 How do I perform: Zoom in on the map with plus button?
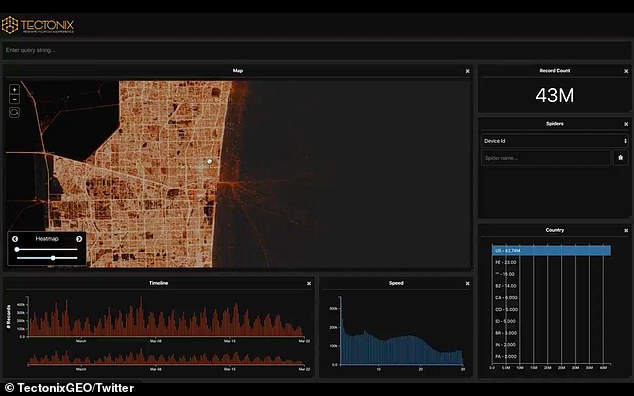(x=14, y=89)
